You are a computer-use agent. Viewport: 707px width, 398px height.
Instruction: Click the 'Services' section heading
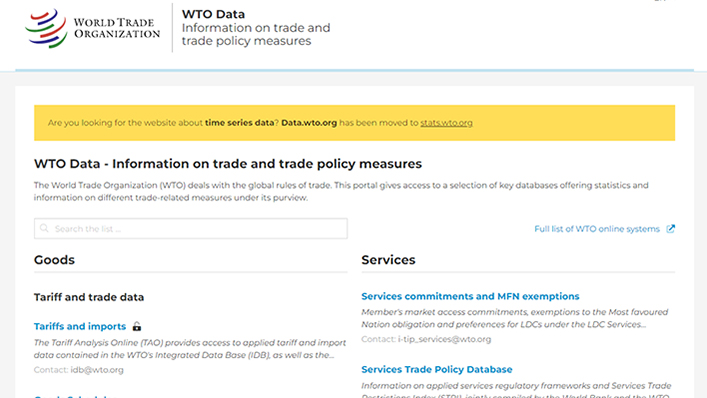(x=388, y=260)
